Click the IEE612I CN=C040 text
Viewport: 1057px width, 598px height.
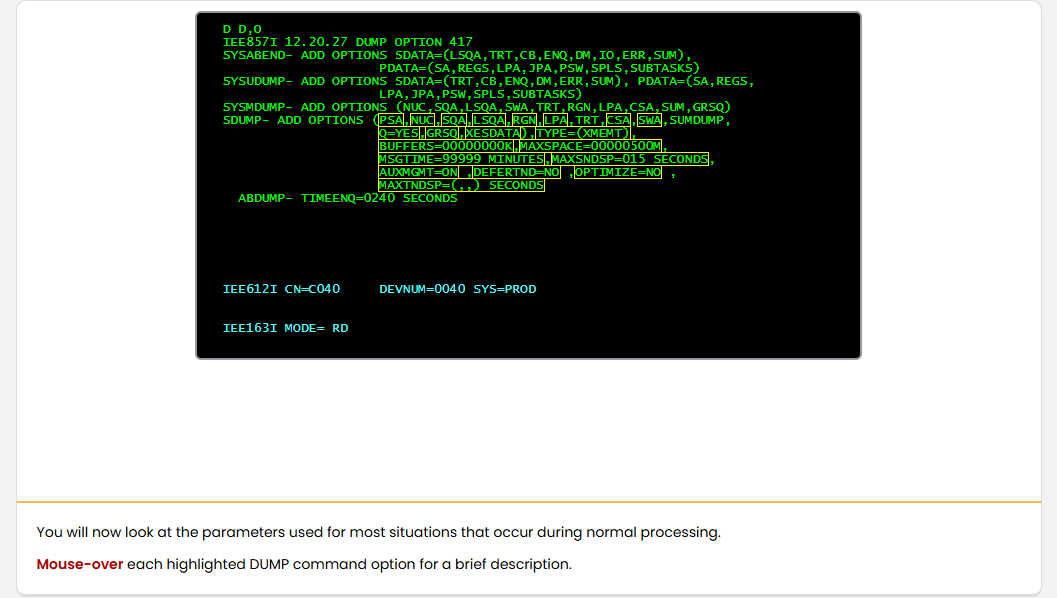(282, 289)
